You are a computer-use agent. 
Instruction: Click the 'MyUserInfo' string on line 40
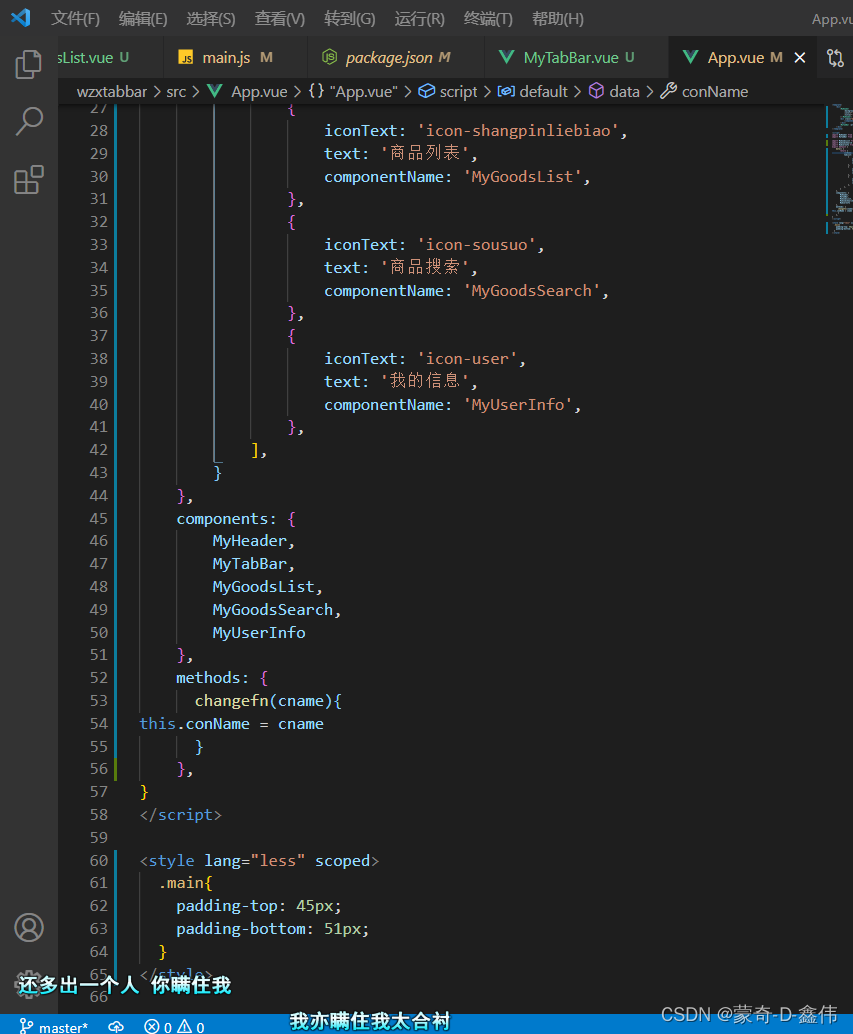click(518, 404)
